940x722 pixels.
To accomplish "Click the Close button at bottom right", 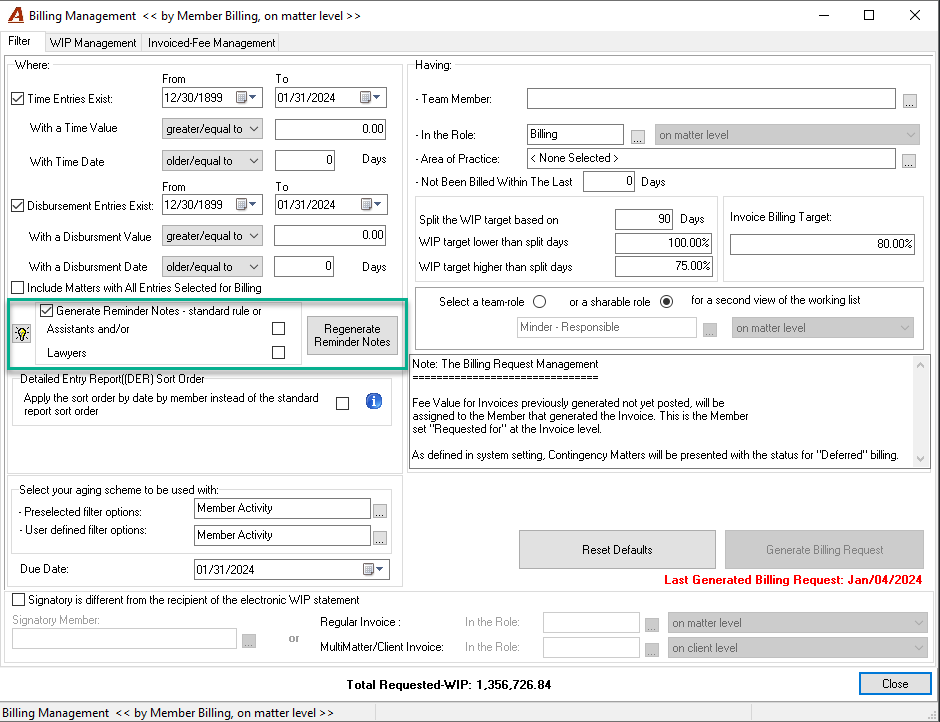I will 895,684.
